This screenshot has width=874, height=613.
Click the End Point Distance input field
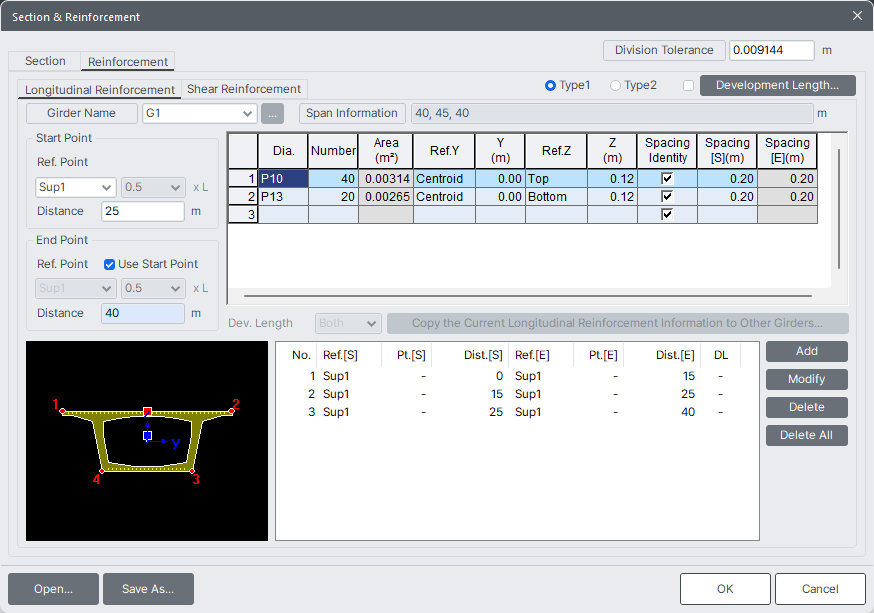pos(142,313)
